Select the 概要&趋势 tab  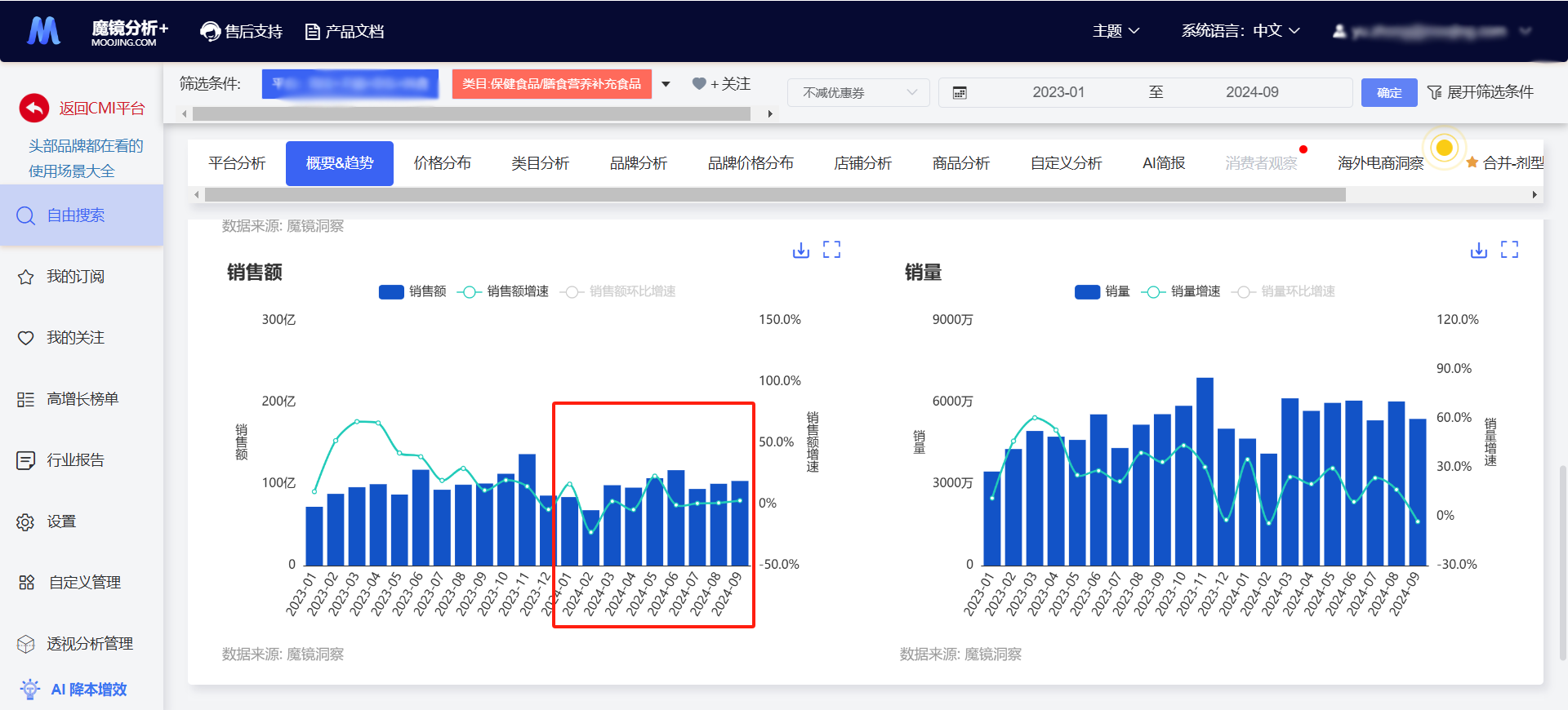pyautogui.click(x=340, y=163)
